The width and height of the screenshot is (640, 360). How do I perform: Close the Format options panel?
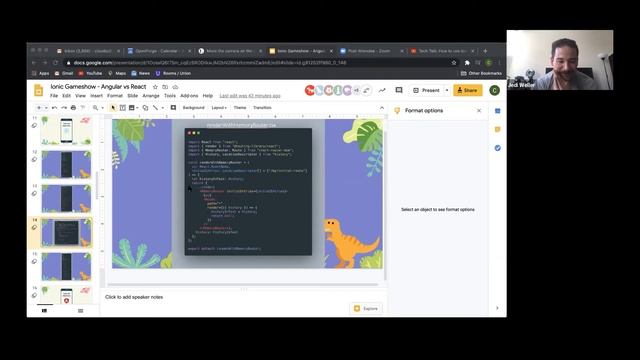pos(479,111)
